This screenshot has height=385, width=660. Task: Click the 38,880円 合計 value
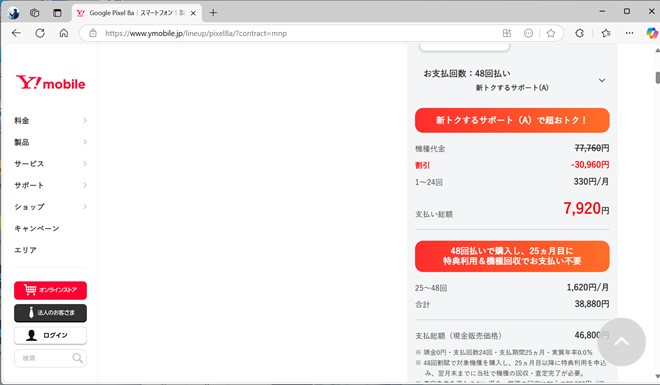(592, 304)
